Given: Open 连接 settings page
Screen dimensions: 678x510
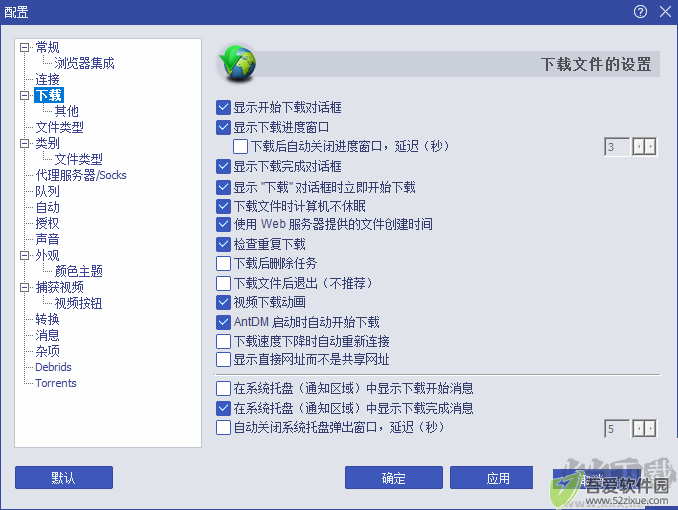Looking at the screenshot, I should tap(47, 79).
